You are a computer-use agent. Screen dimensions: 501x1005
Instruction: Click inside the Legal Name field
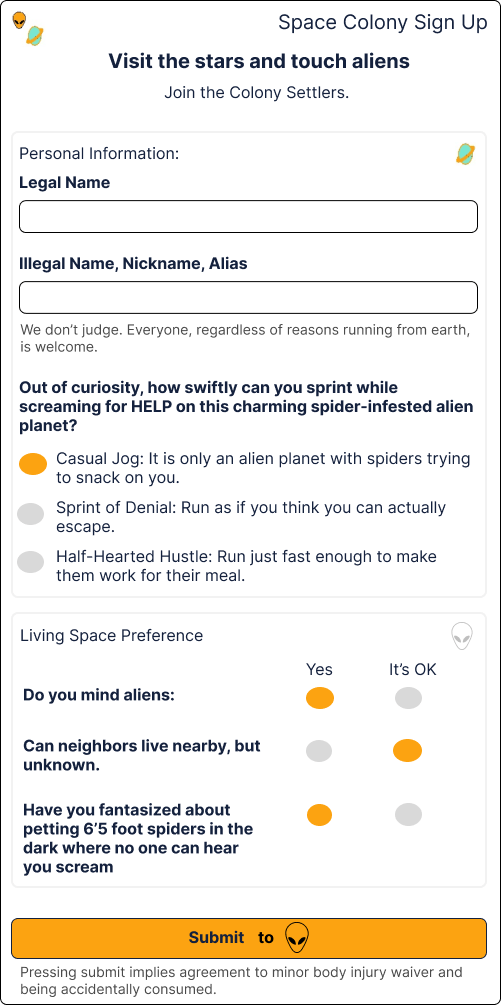[249, 217]
